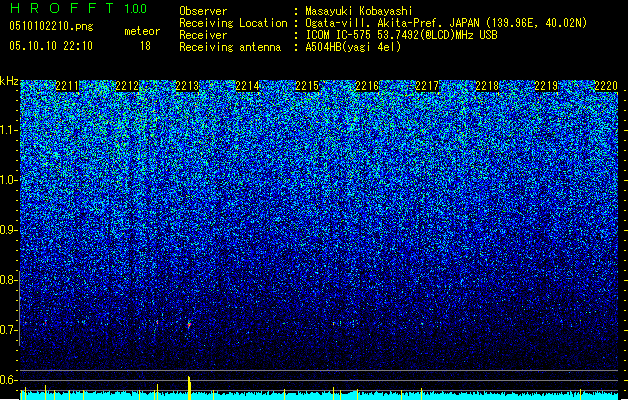629x400 pixels.
Task: Click the Receiving Location label
Action: pyautogui.click(x=233, y=23)
